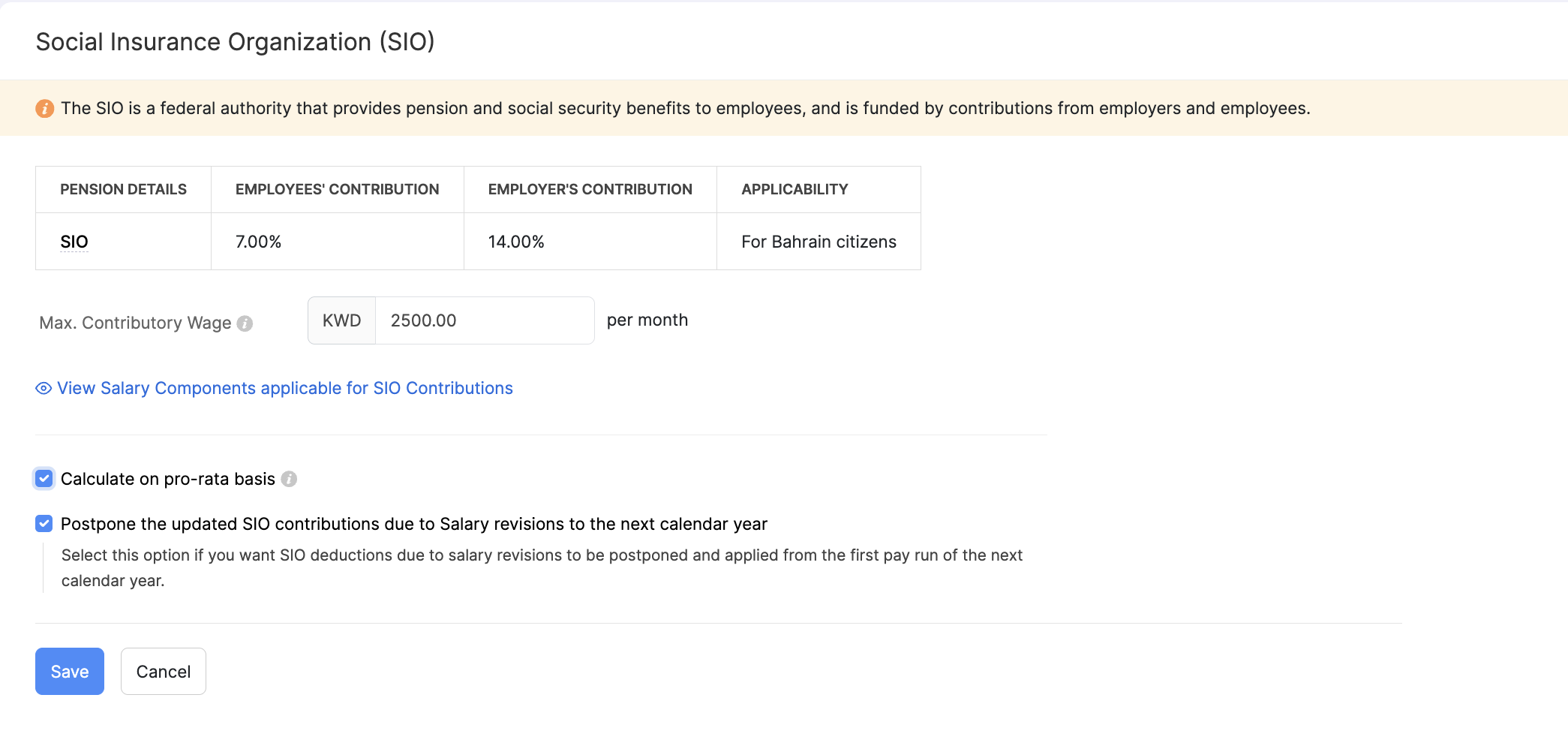Image resolution: width=1568 pixels, height=752 pixels.
Task: Click the SIO pension name in table
Action: click(x=74, y=242)
